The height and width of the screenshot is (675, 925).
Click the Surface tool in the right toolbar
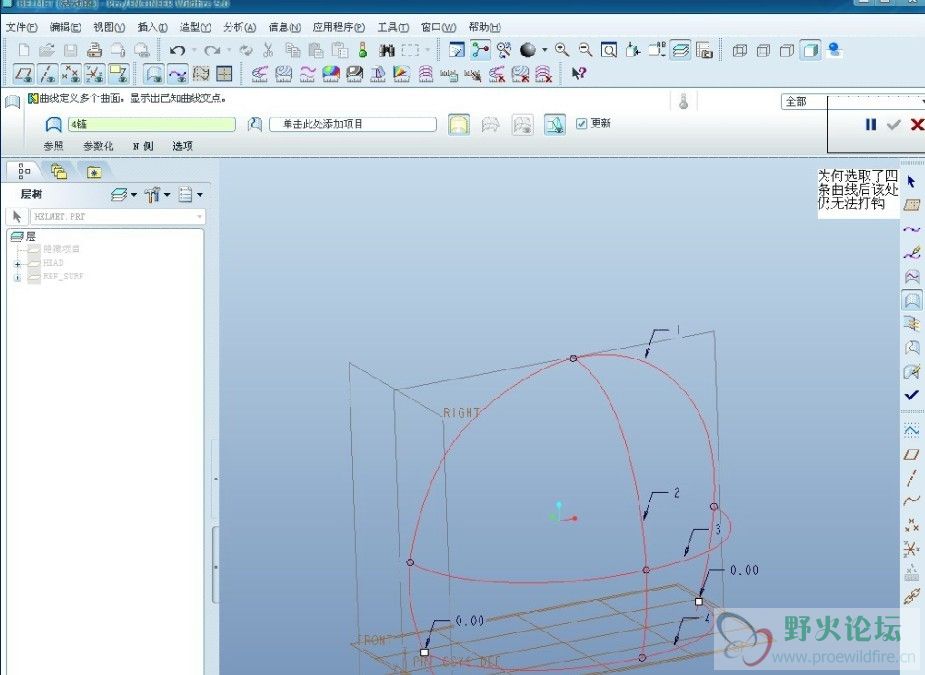[x=911, y=300]
